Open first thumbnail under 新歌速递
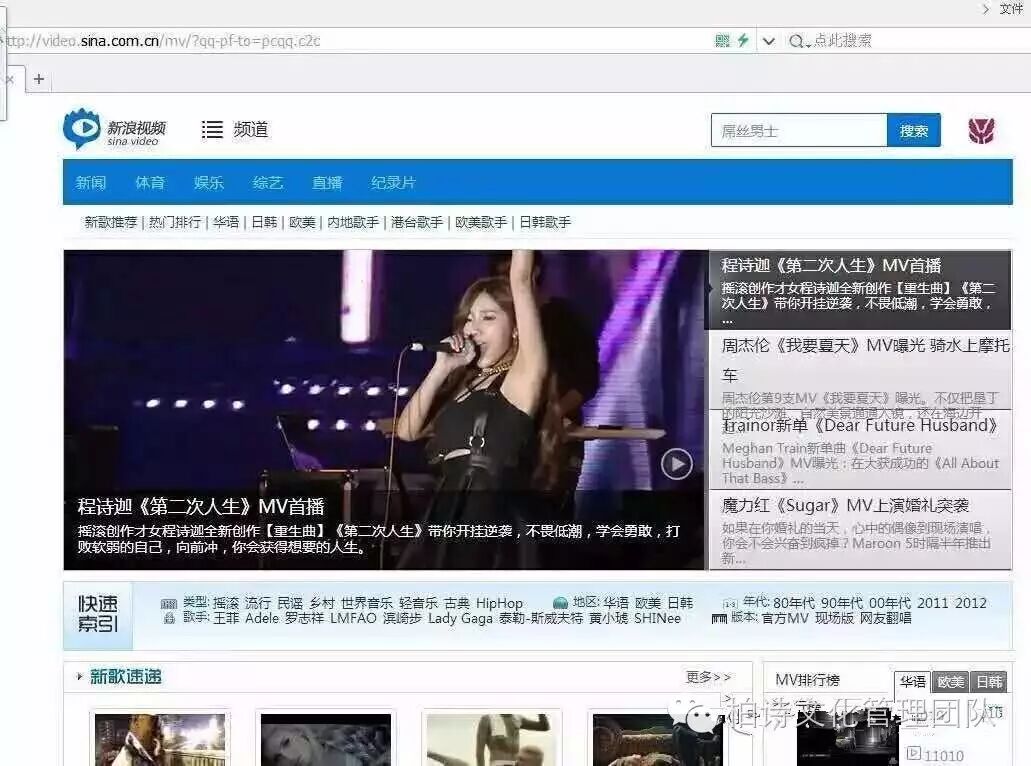The height and width of the screenshot is (766, 1031). tap(160, 740)
